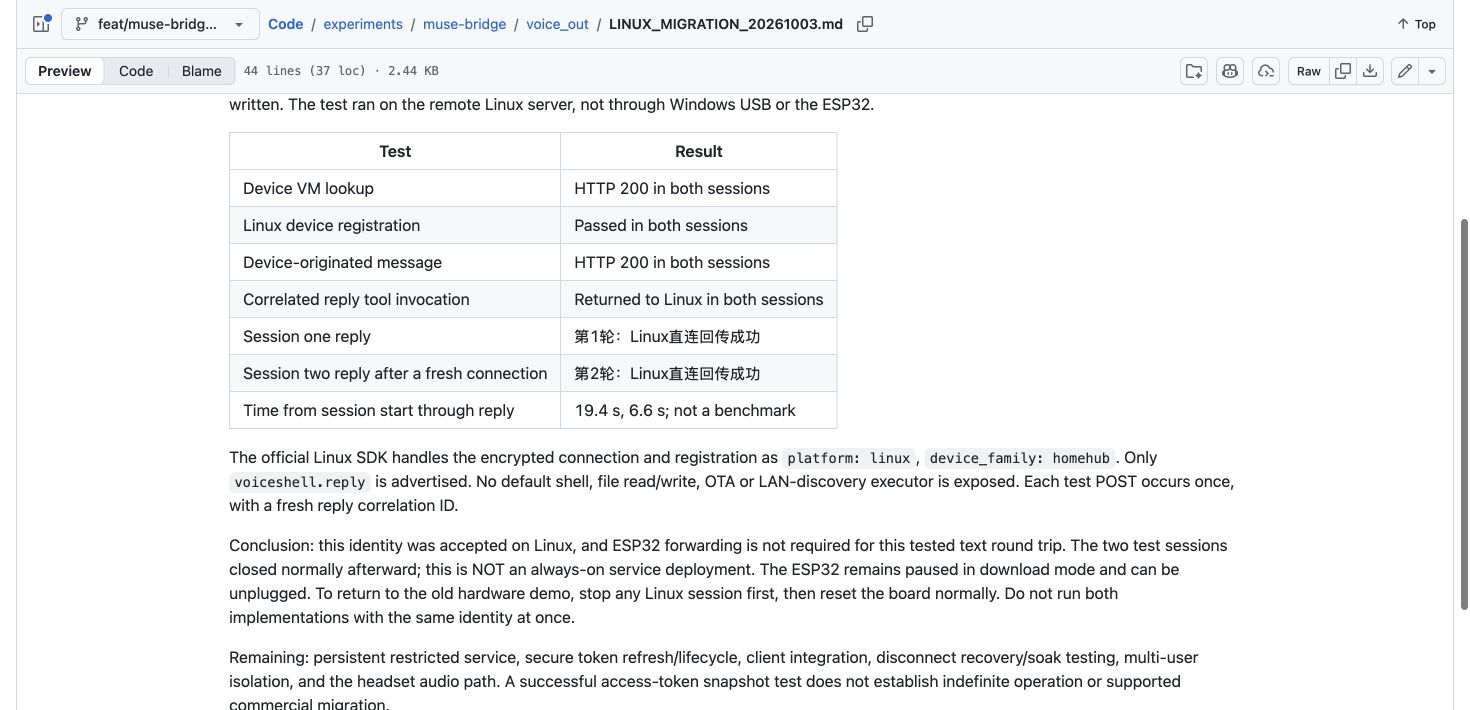The image size is (1470, 710).
Task: Copy the file path using copy icon
Action: pyautogui.click(x=865, y=24)
